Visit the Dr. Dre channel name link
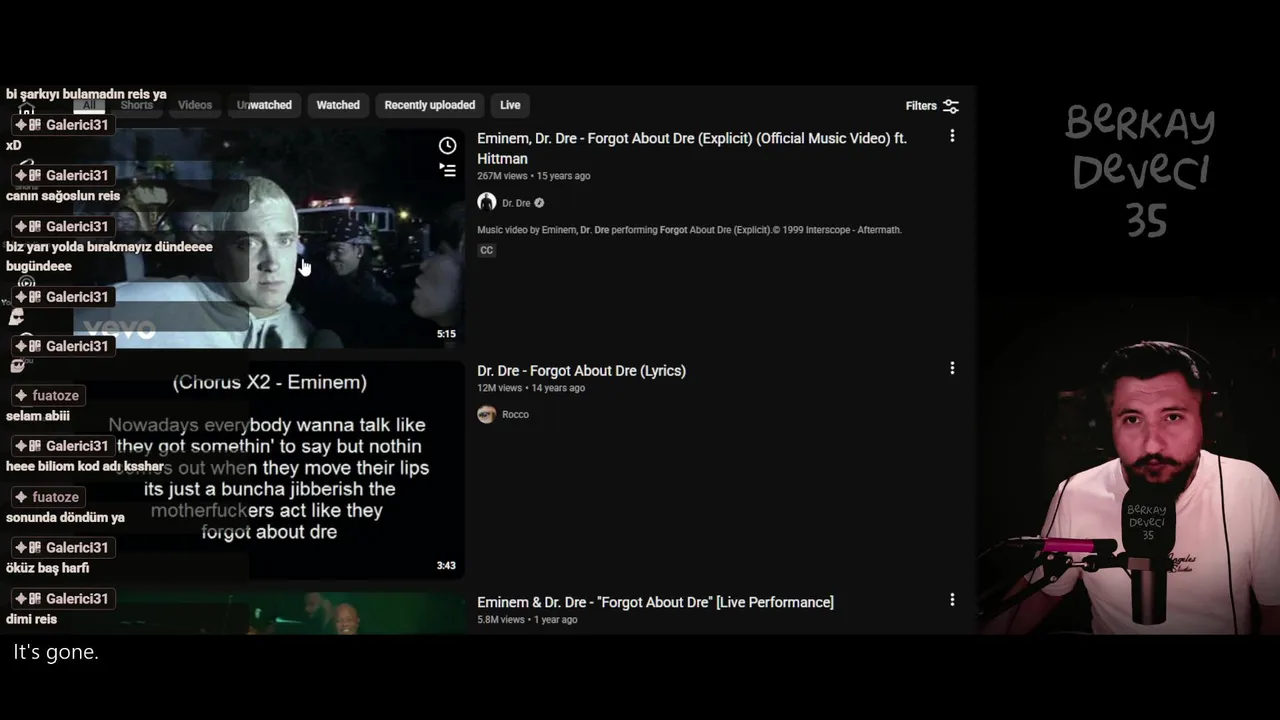 tap(516, 203)
